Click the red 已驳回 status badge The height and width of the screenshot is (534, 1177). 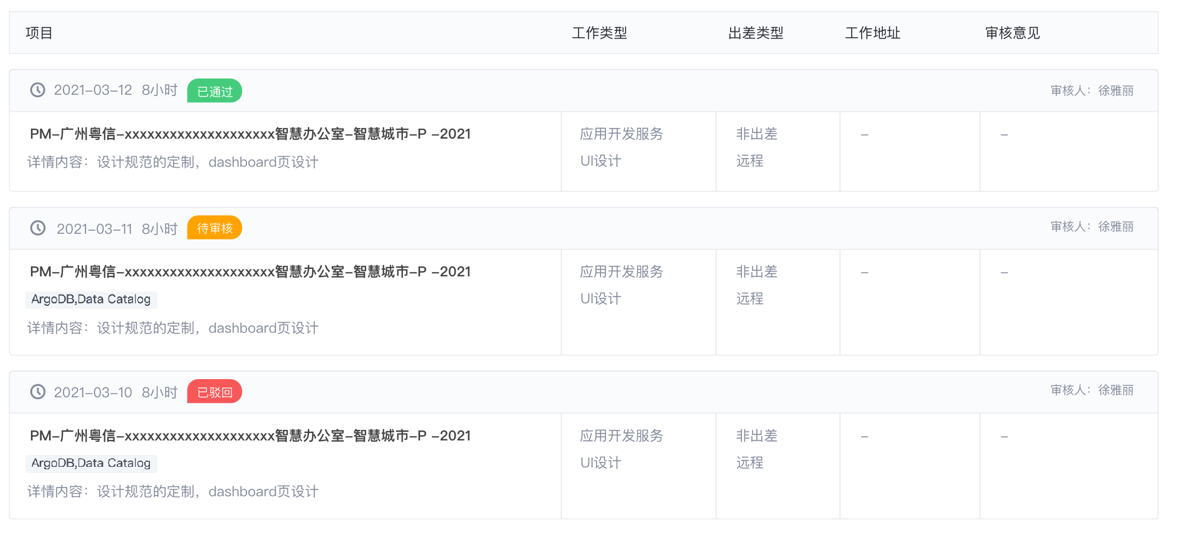(x=214, y=392)
